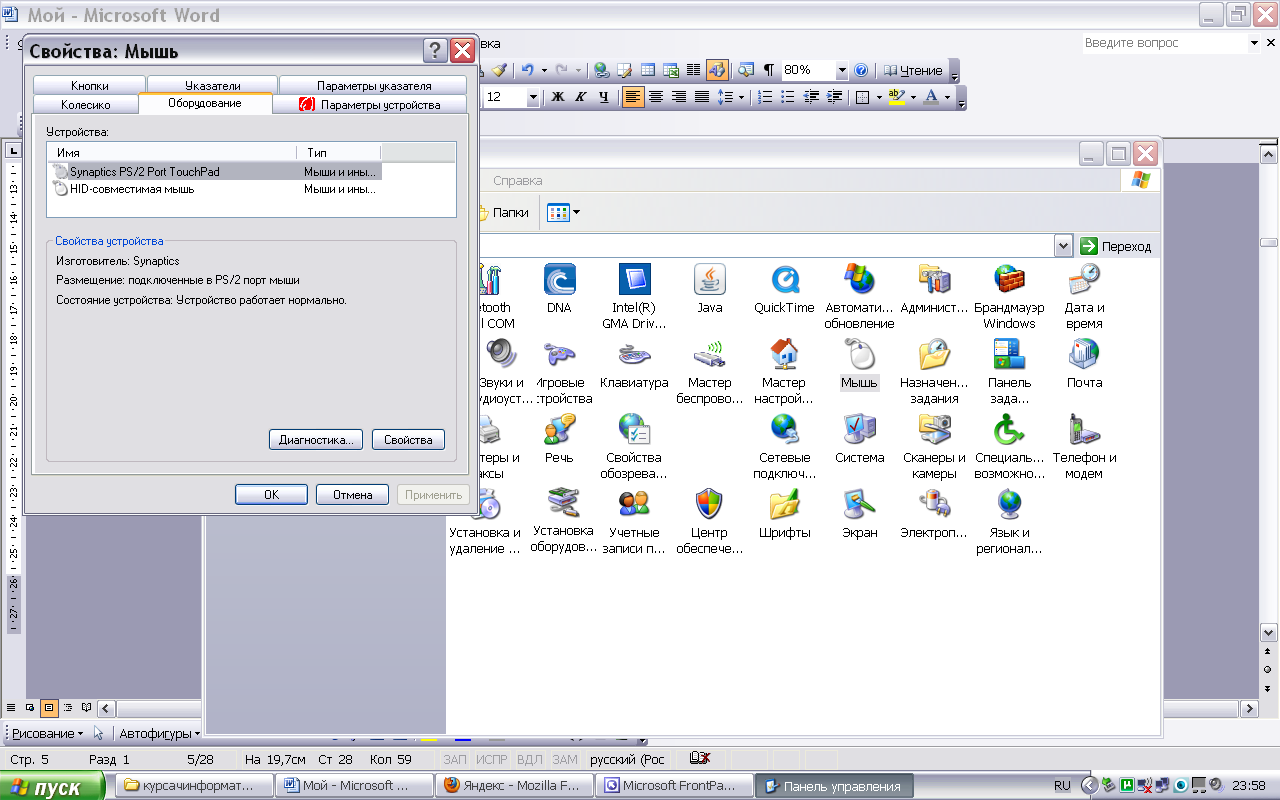Open the Справка menu in Control Panel

pos(518,181)
